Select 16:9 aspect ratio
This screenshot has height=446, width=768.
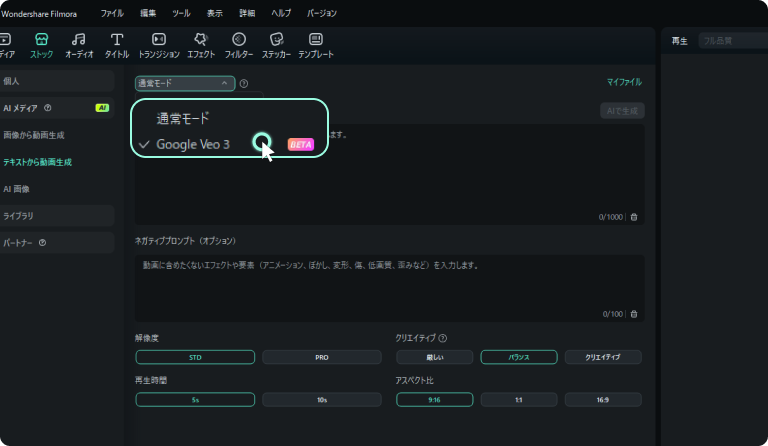tap(603, 399)
